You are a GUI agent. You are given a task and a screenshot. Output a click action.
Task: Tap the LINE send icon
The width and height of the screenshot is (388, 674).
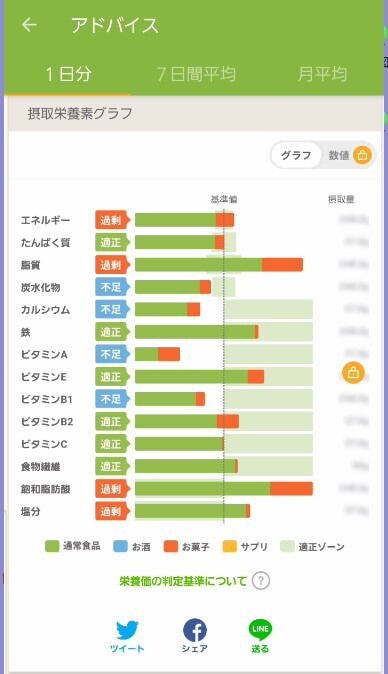(x=260, y=630)
